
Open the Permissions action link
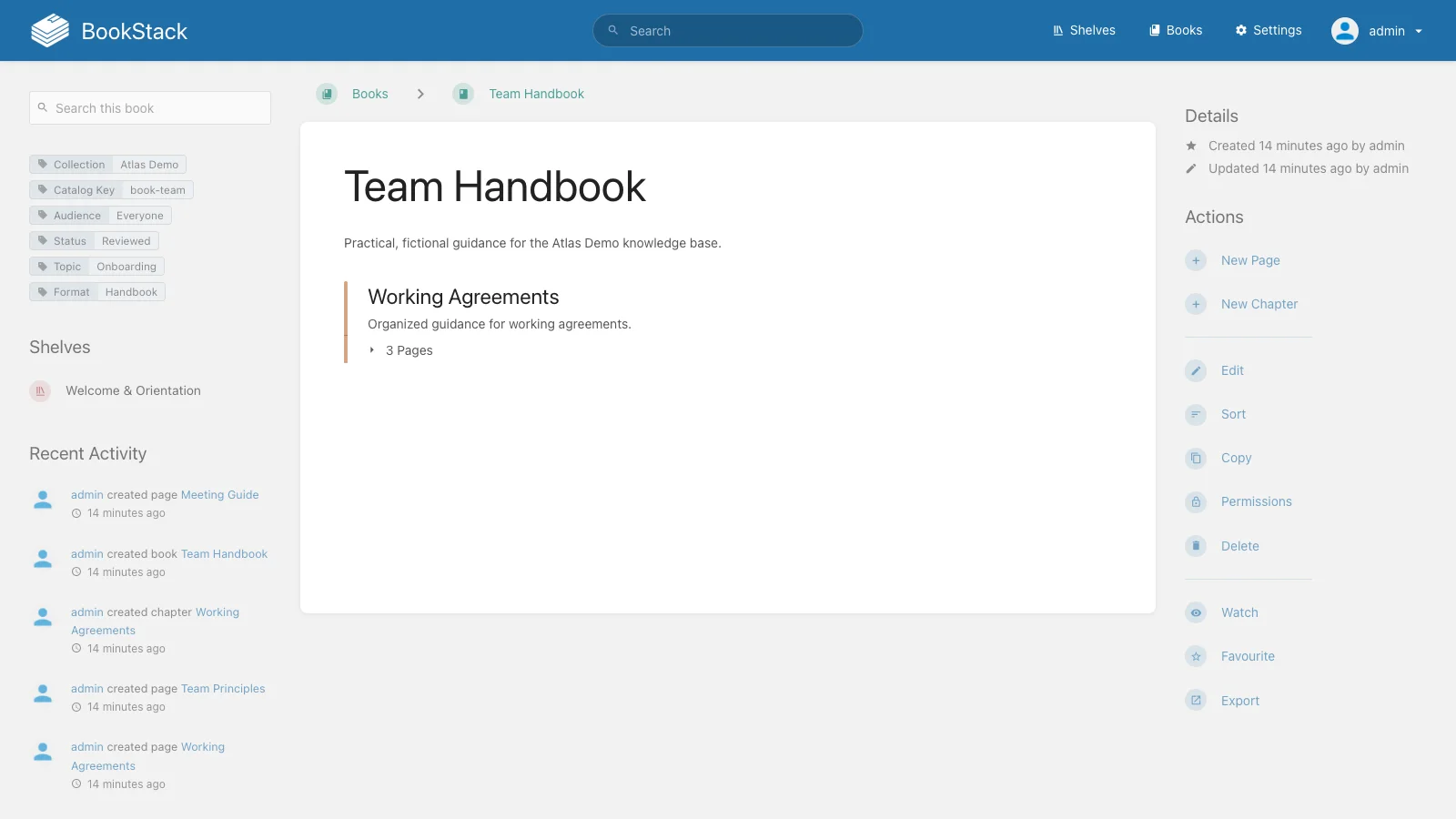1256,501
